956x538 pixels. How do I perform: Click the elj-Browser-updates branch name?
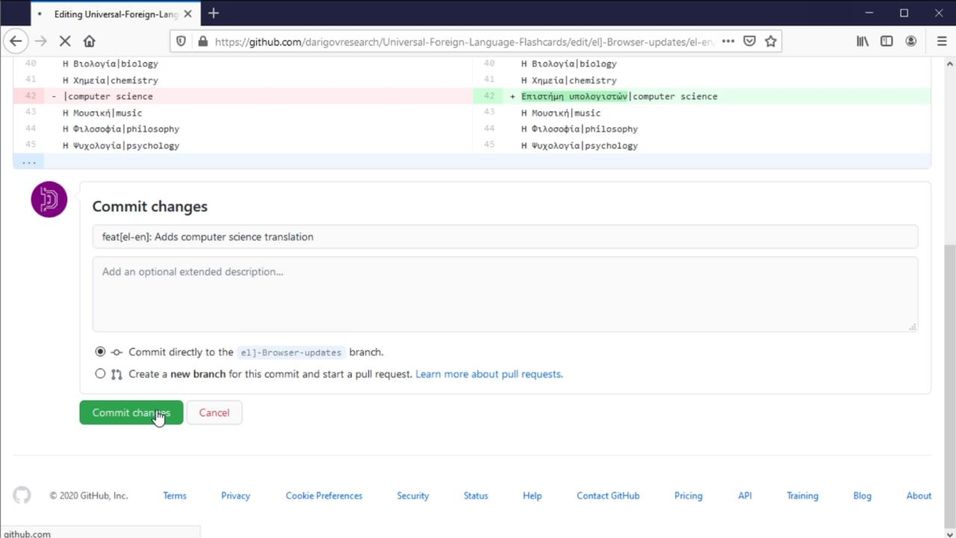click(x=291, y=353)
